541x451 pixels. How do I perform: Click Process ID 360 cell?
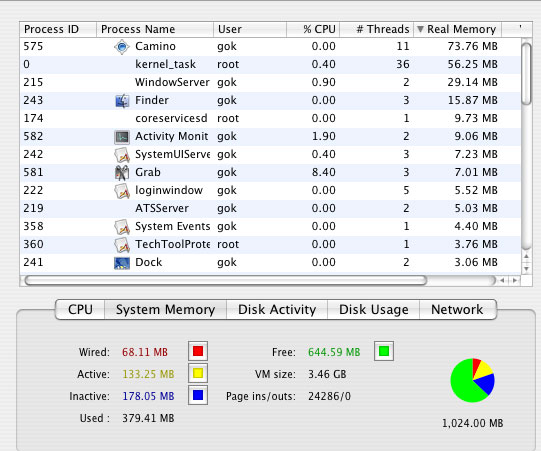pos(33,245)
